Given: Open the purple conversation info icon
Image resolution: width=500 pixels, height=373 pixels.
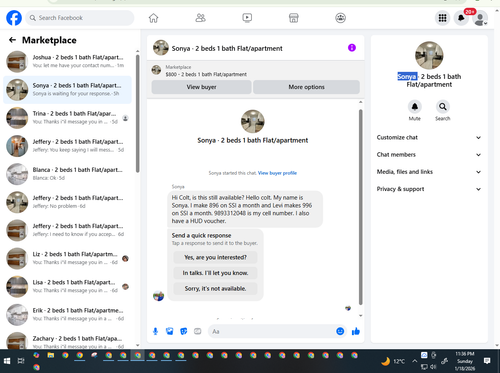Looking at the screenshot, I should [352, 48].
